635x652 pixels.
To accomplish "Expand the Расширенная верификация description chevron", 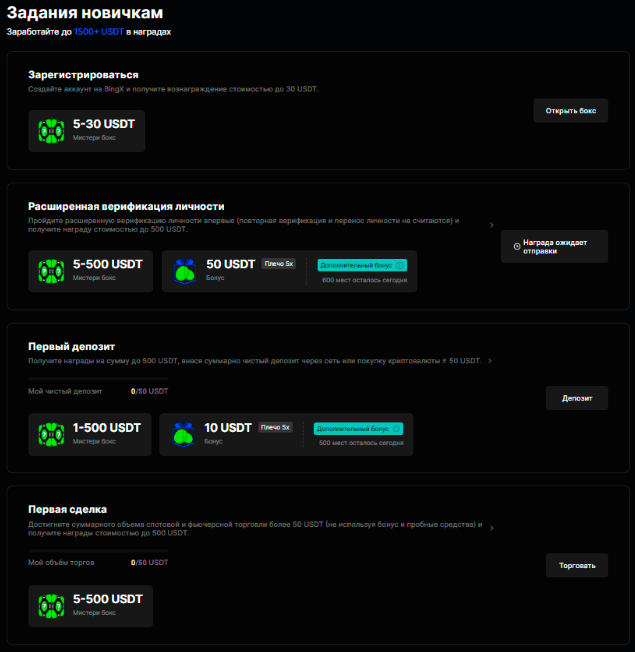I will click(492, 225).
